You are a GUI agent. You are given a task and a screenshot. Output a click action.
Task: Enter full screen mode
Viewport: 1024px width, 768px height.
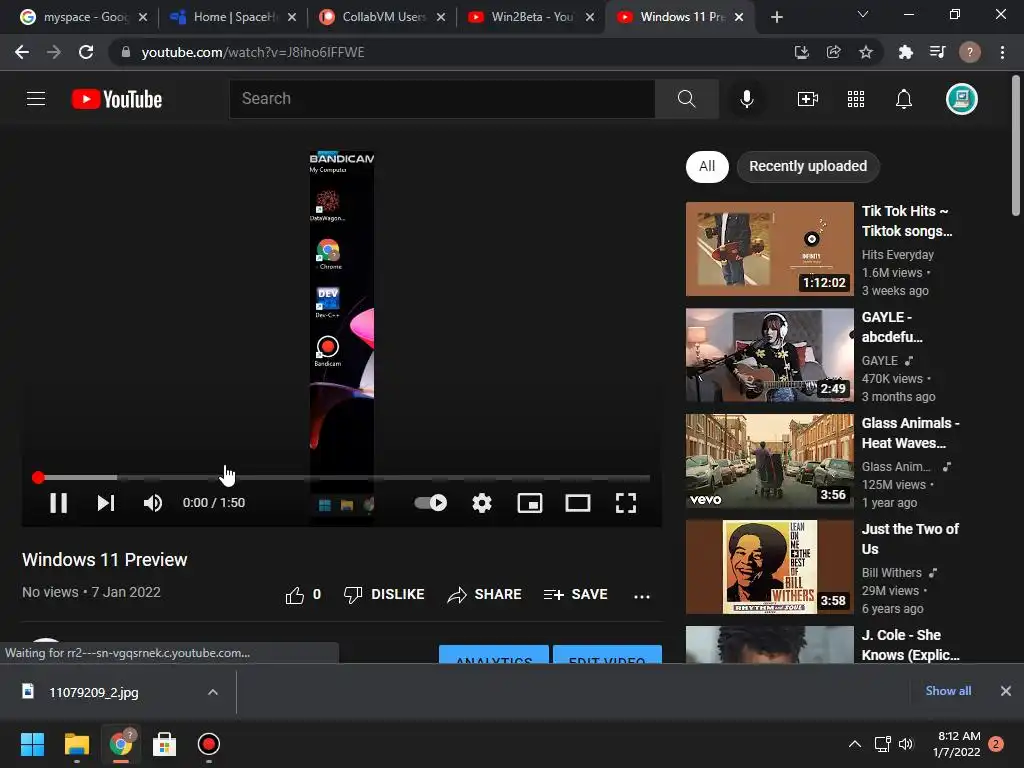click(x=626, y=503)
